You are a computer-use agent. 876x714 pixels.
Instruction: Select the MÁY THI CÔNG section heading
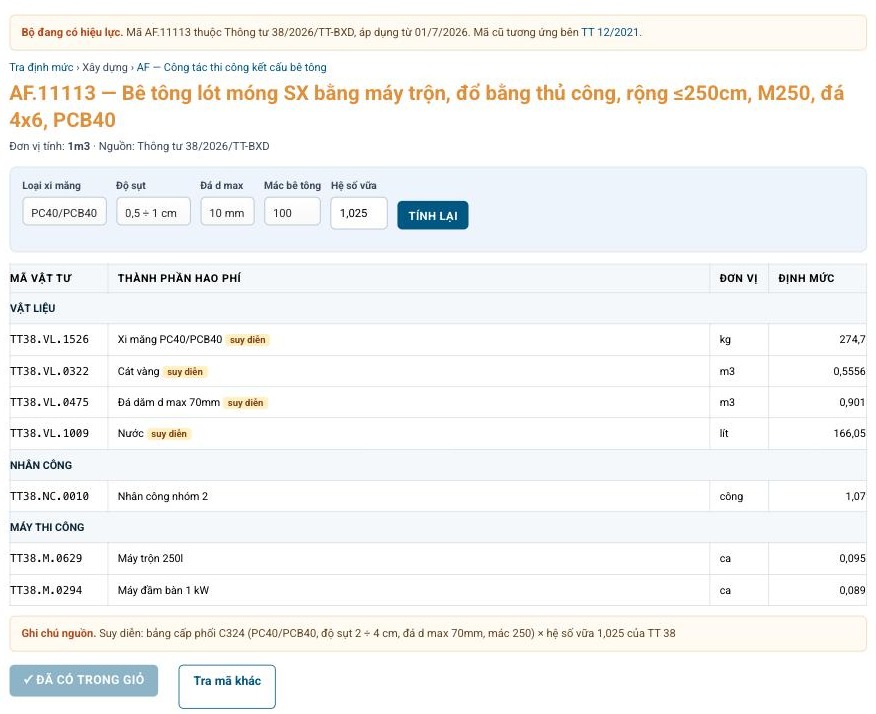click(47, 527)
